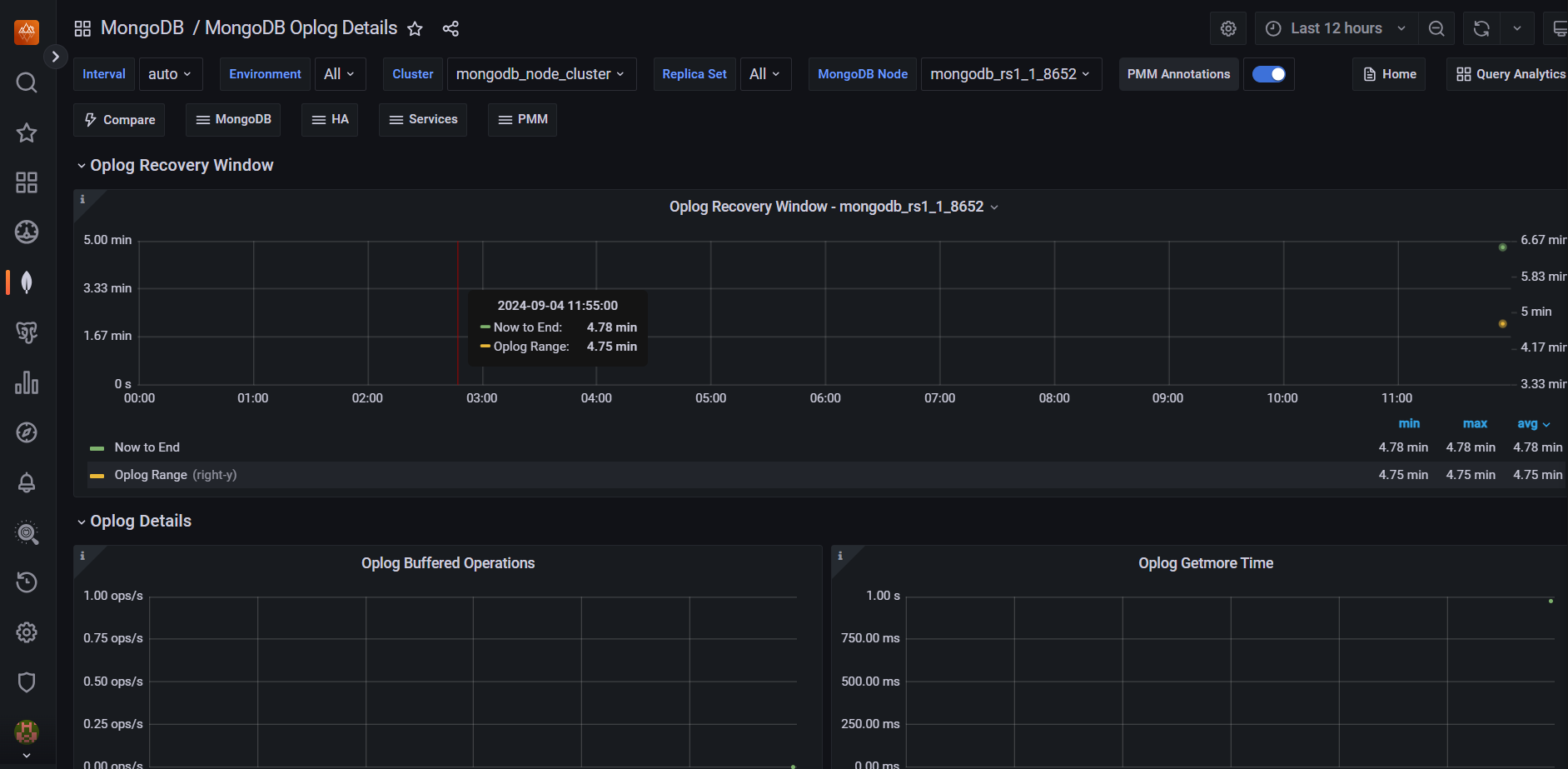Sort legend by avg column
The height and width of the screenshot is (769, 1568).
tap(1533, 424)
